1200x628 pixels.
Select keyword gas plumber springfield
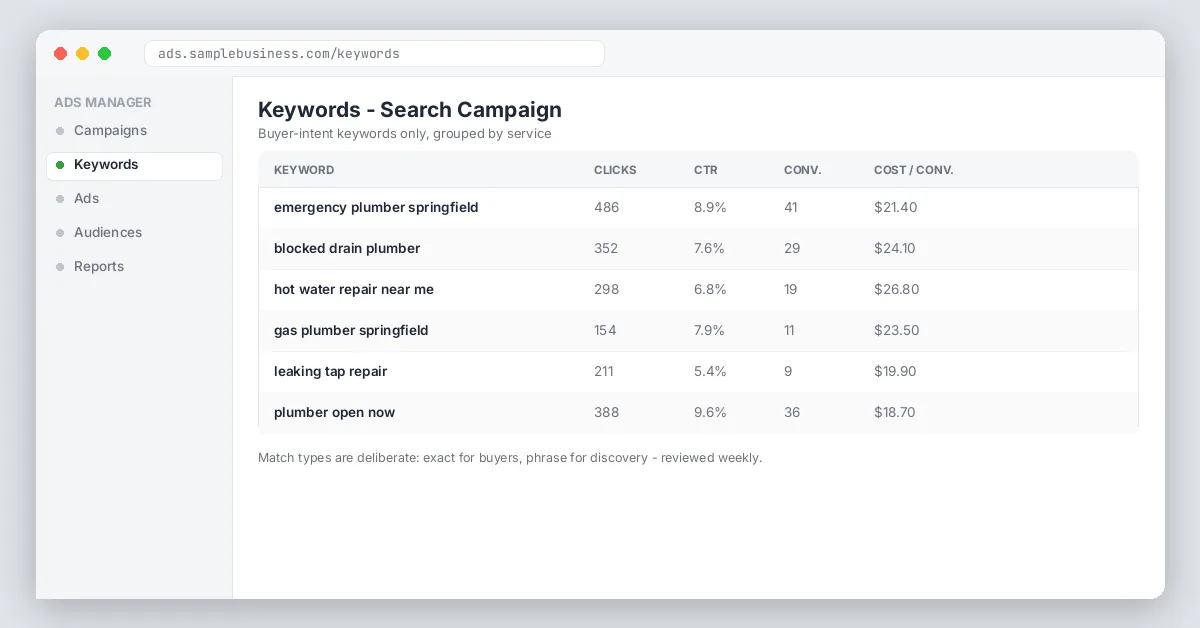351,331
